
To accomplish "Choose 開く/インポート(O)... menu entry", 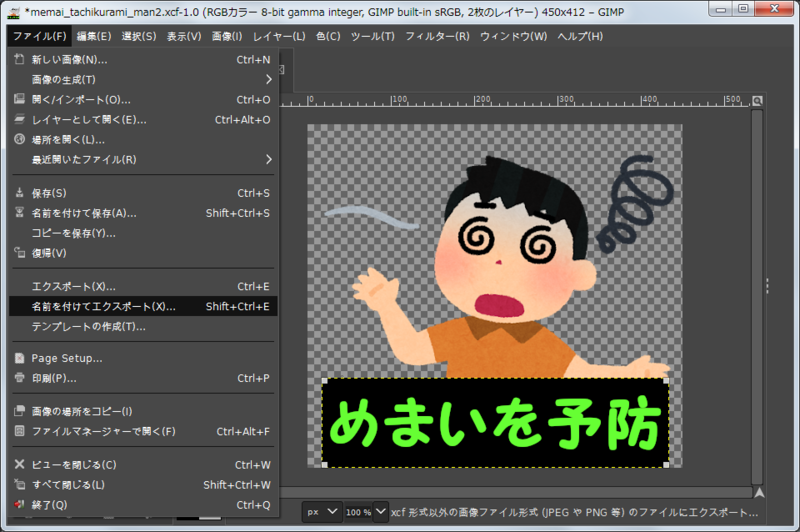I will (143, 99).
